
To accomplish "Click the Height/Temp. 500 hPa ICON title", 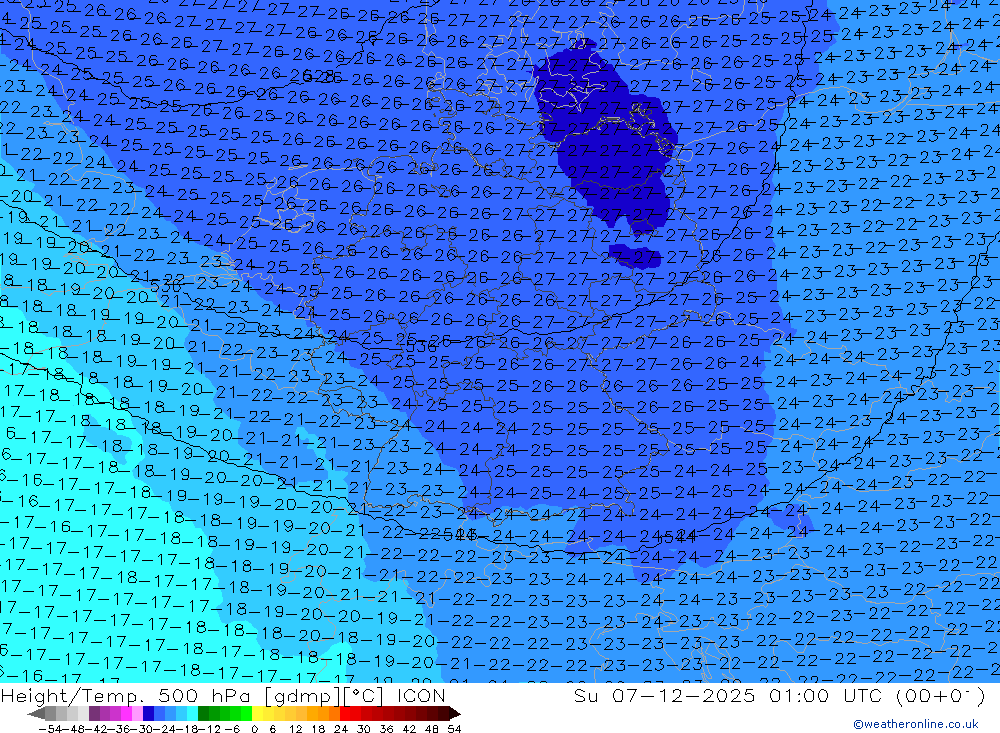I will tap(223, 695).
